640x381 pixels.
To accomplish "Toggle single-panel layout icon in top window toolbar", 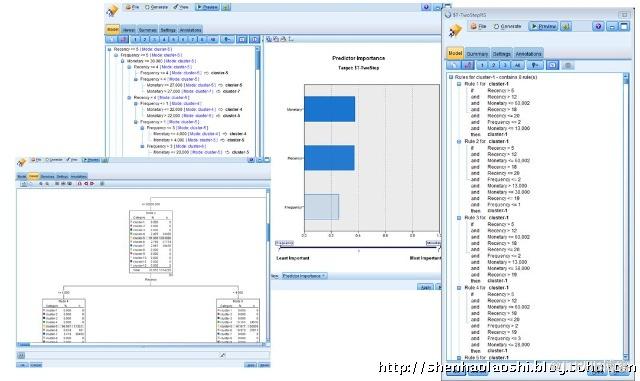I will tap(242, 40).
